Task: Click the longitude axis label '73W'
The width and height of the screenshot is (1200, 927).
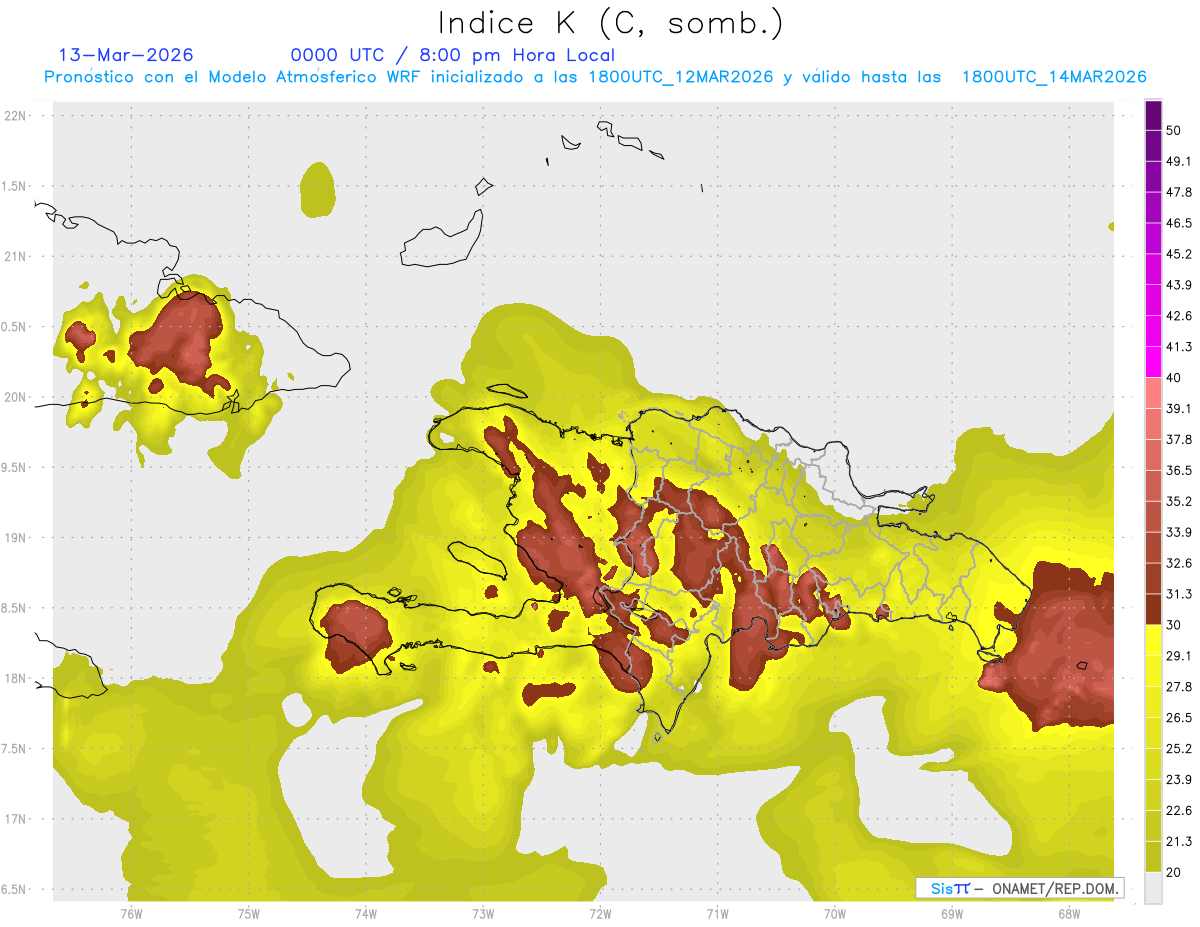Action: (x=482, y=914)
